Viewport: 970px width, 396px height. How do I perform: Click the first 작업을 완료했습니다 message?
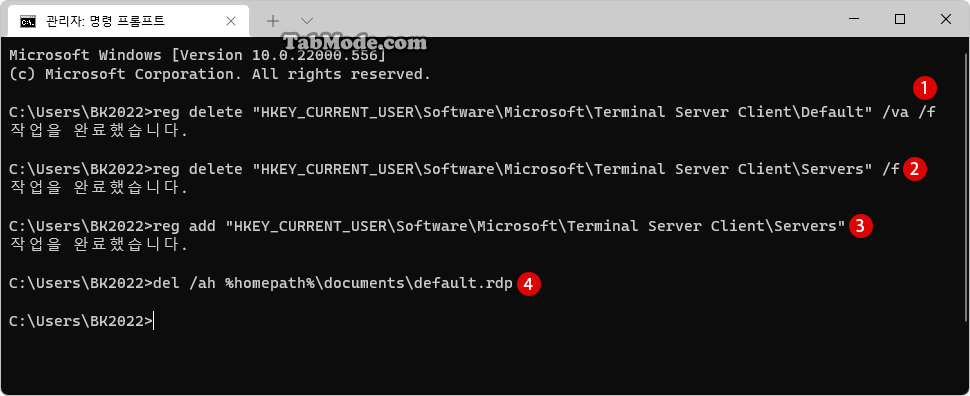98,131
